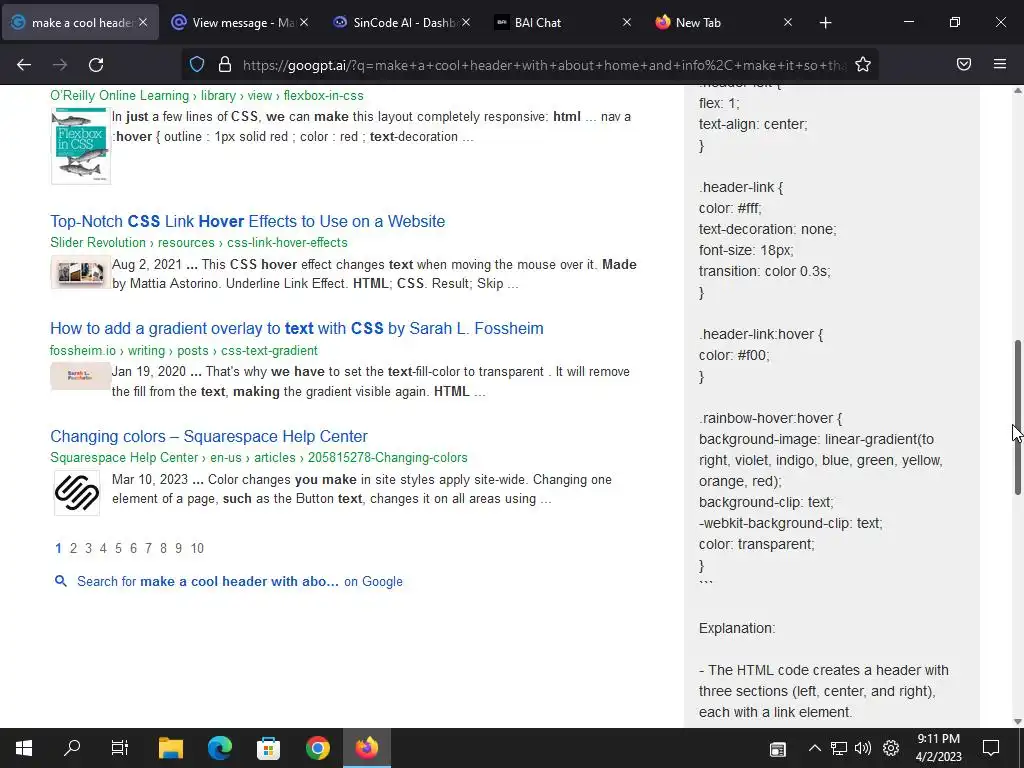Switch to View message tab
Image resolution: width=1024 pixels, height=768 pixels.
tap(240, 23)
